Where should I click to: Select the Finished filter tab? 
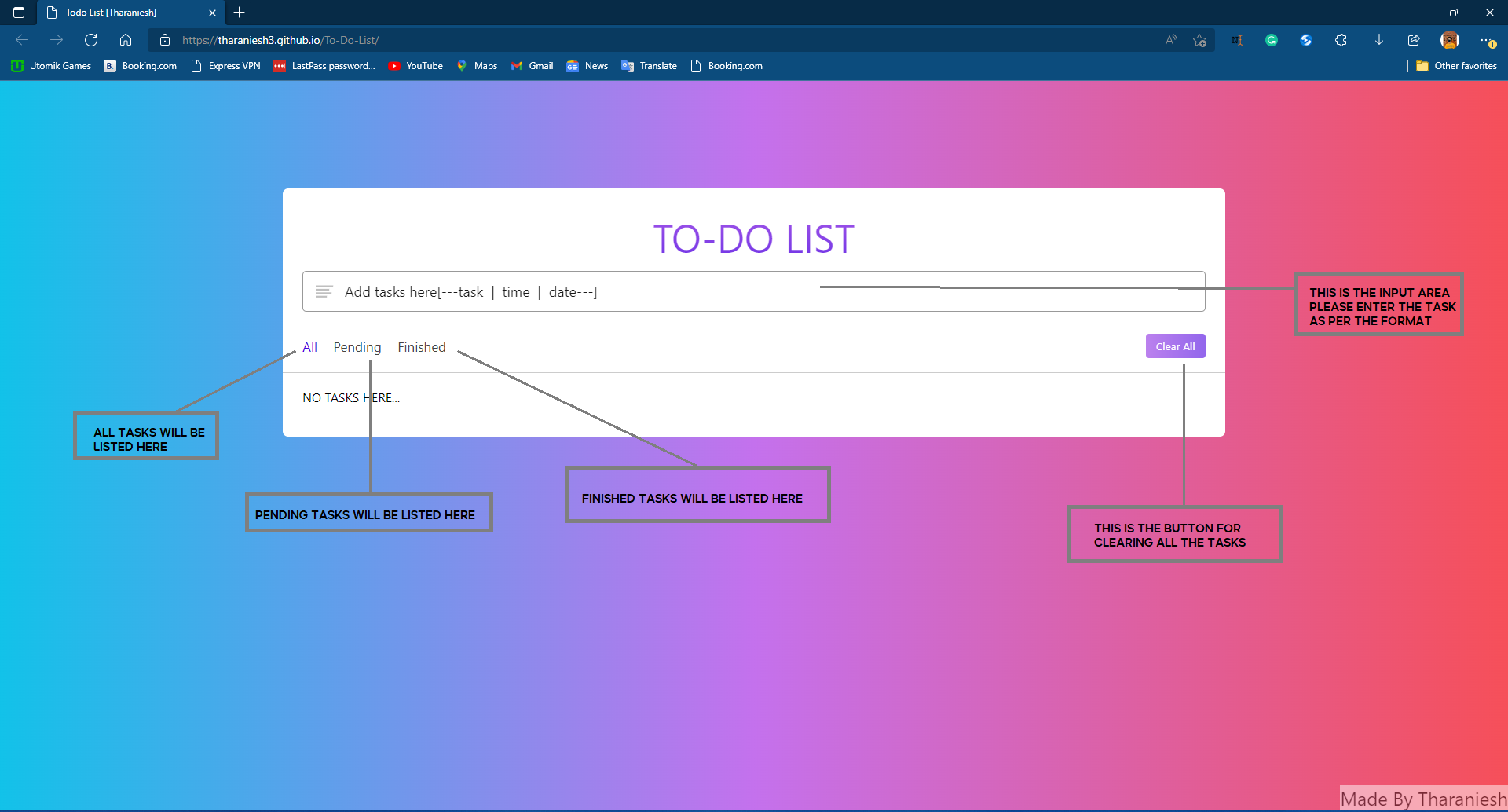pyautogui.click(x=422, y=347)
